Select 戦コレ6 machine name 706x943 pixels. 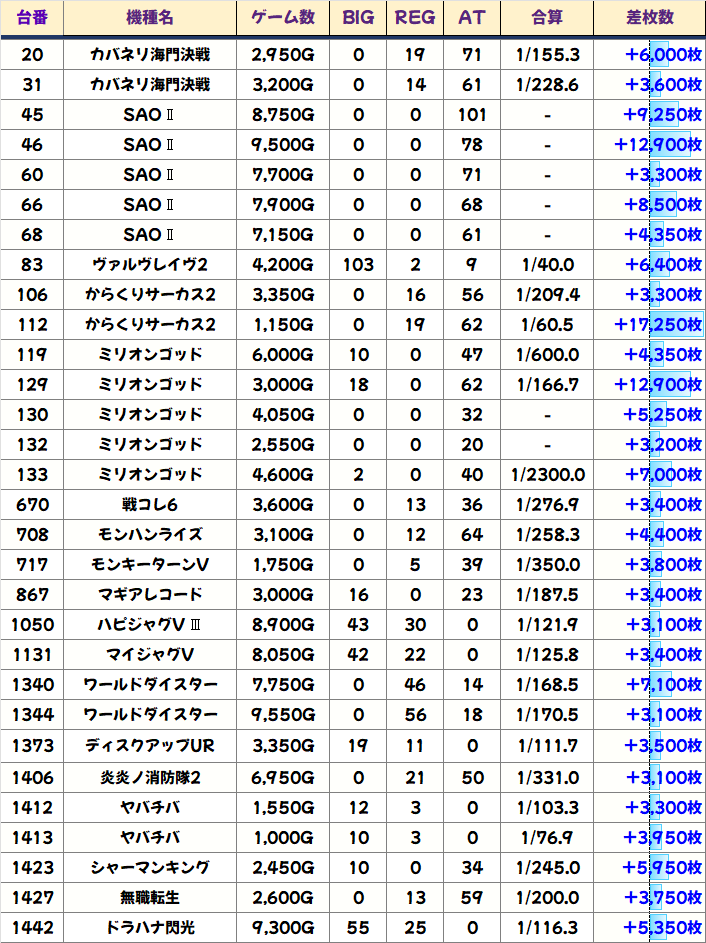pyautogui.click(x=150, y=505)
